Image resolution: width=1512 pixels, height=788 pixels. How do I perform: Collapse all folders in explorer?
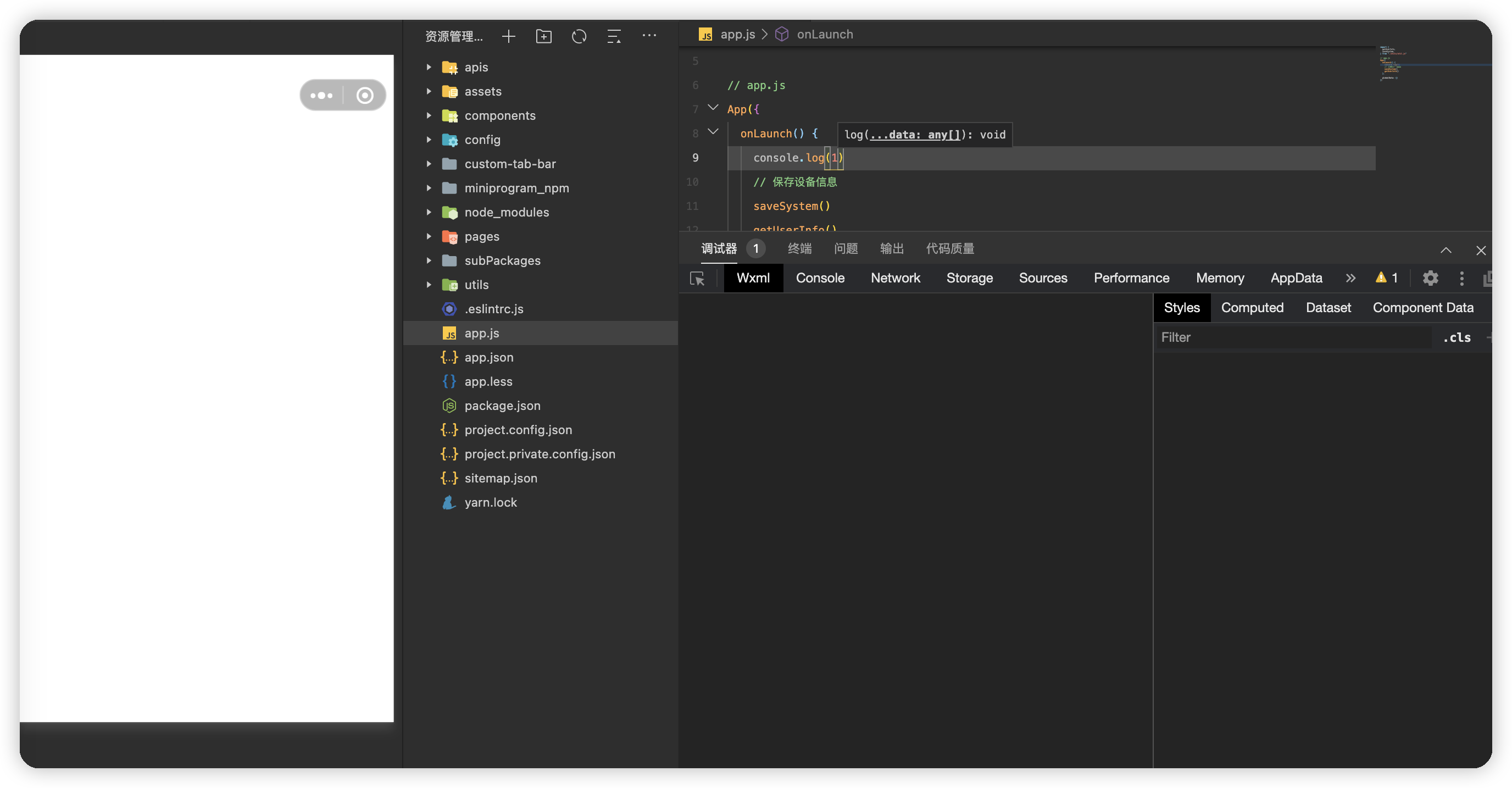coord(614,36)
